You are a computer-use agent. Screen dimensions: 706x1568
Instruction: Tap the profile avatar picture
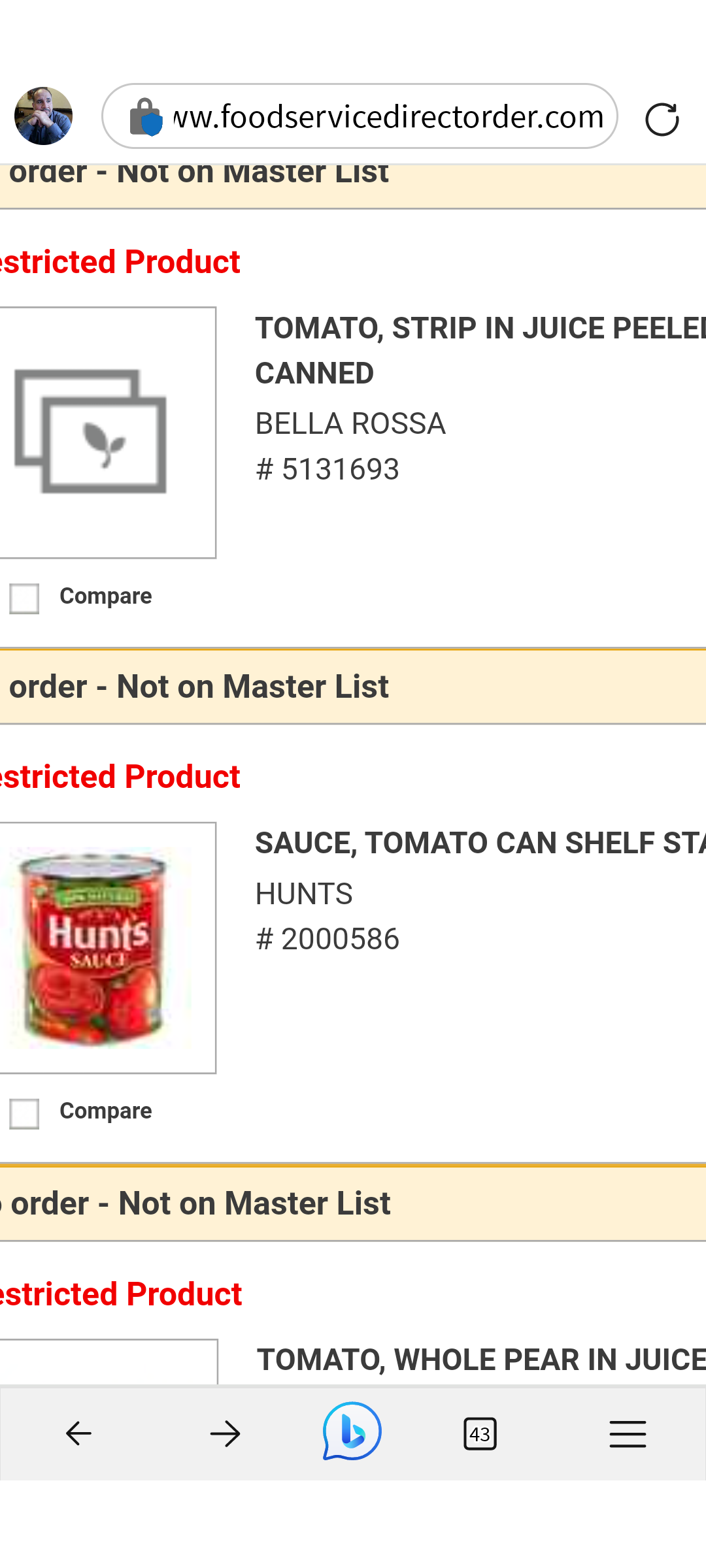43,116
